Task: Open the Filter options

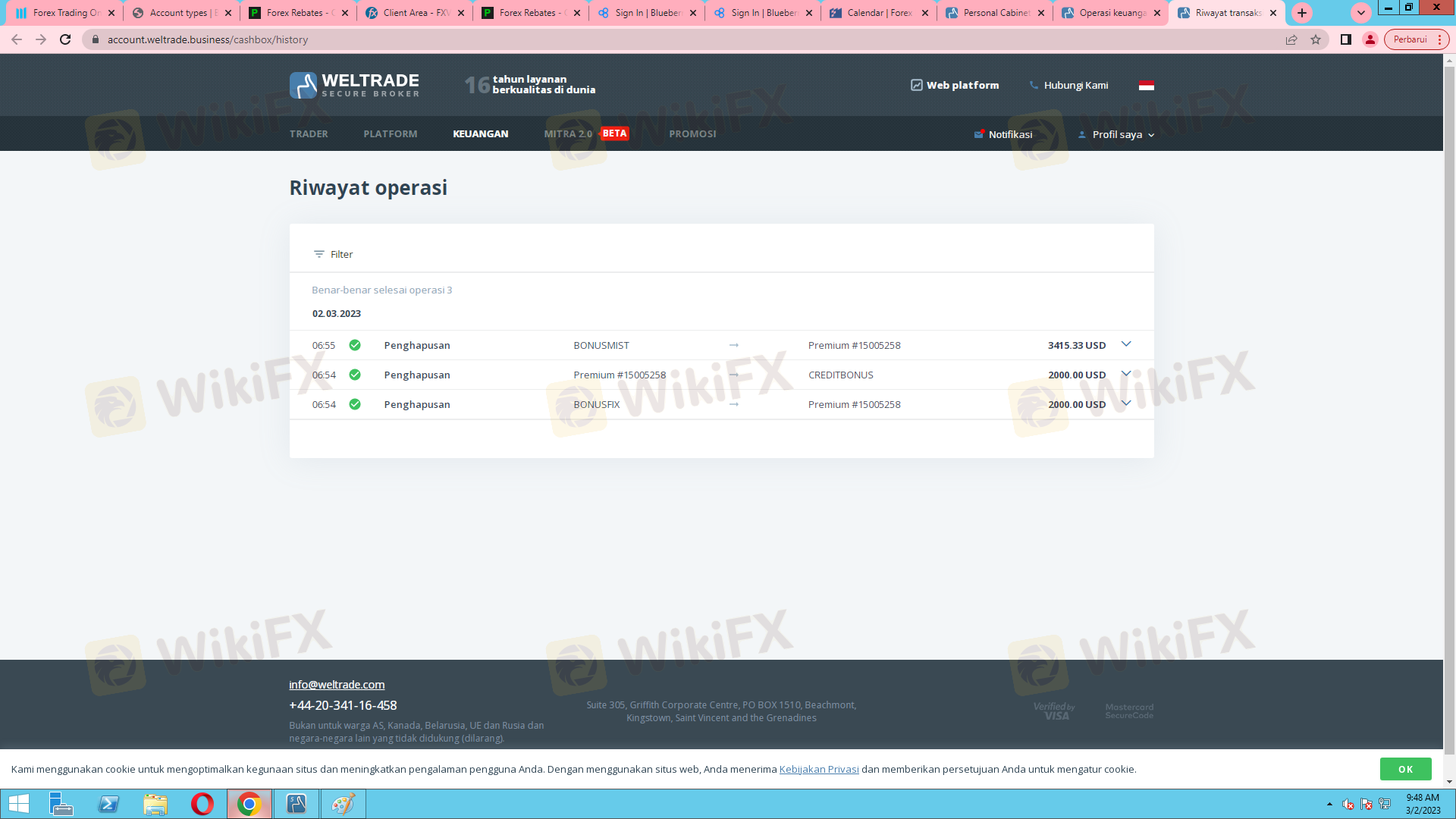Action: [x=333, y=254]
